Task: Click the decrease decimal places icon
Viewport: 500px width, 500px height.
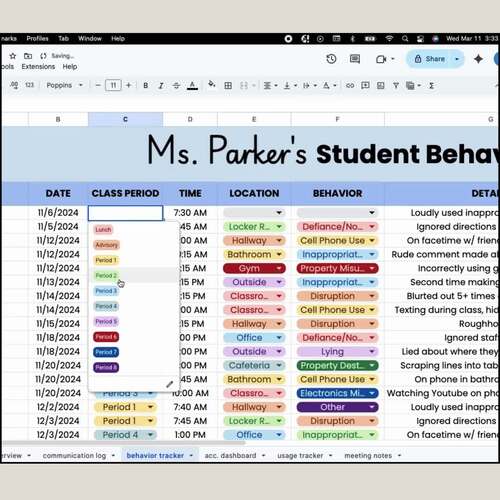Action: coord(14,85)
